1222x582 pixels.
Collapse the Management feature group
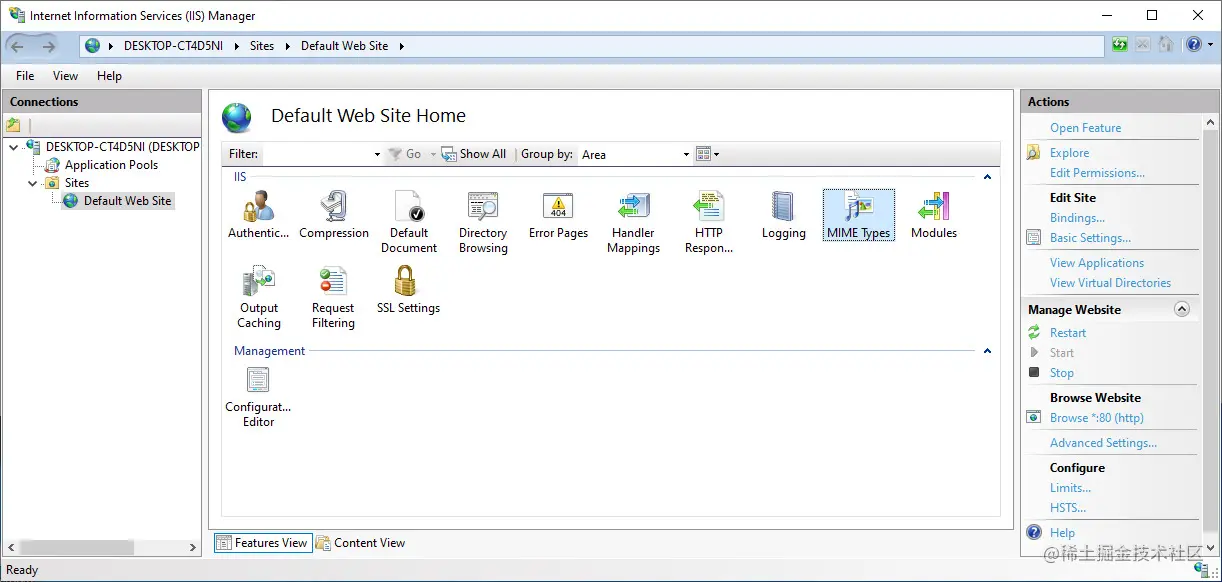click(x=987, y=351)
